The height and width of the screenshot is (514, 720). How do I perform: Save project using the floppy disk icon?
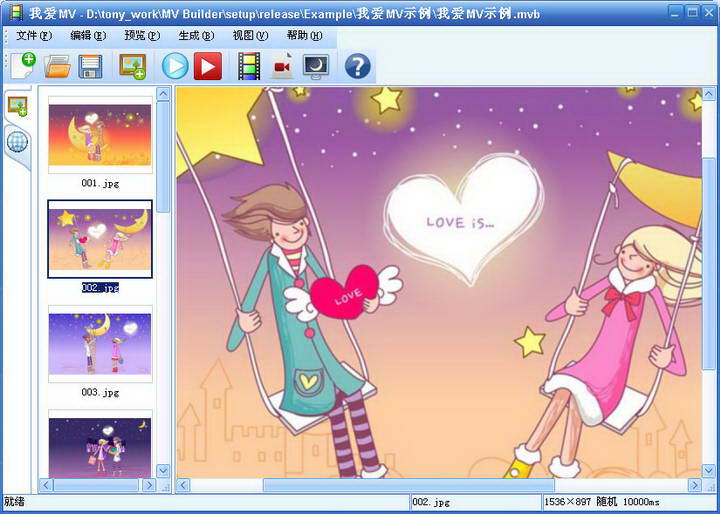pyautogui.click(x=91, y=66)
